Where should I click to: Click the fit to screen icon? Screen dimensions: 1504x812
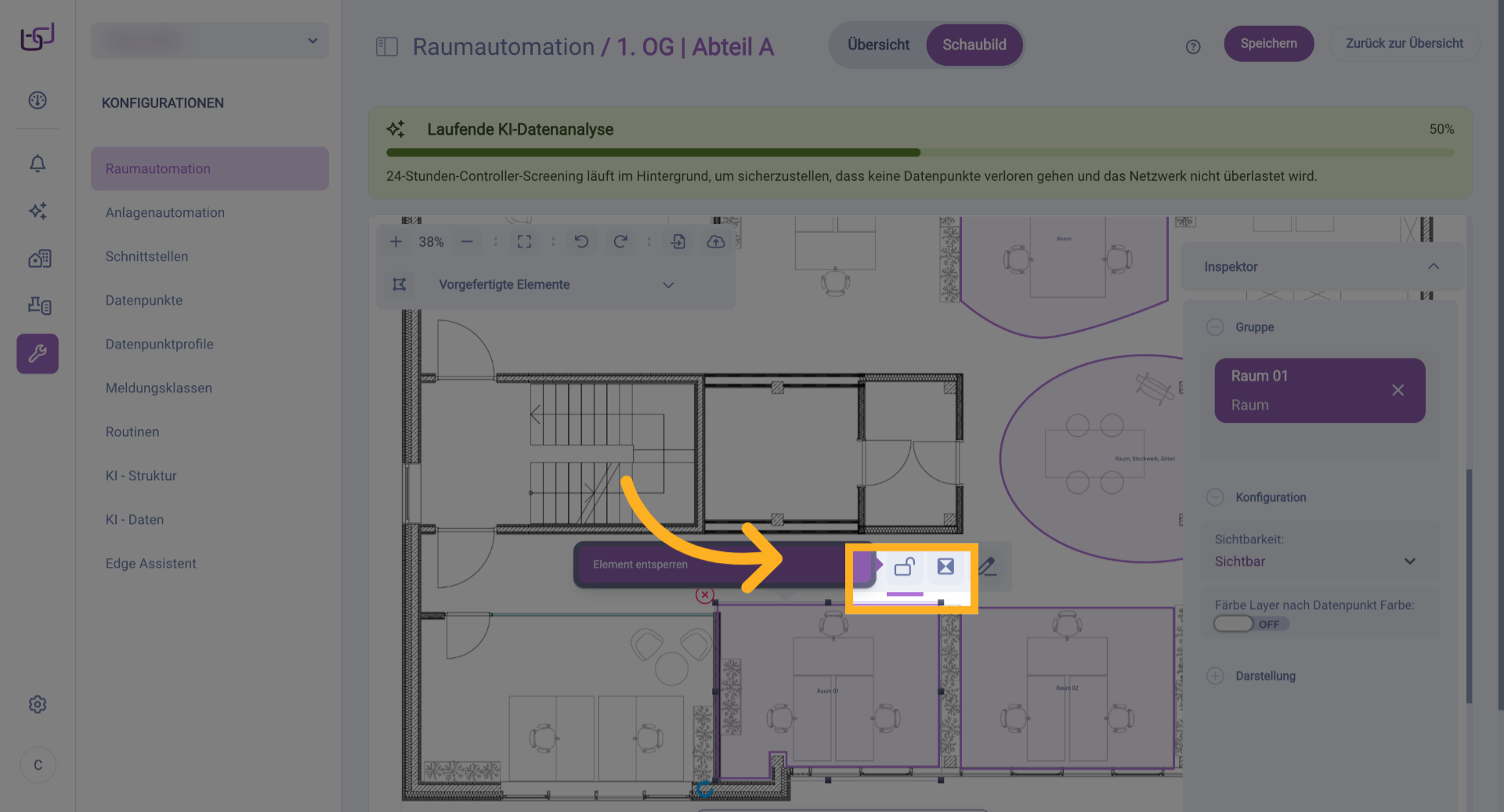click(524, 242)
